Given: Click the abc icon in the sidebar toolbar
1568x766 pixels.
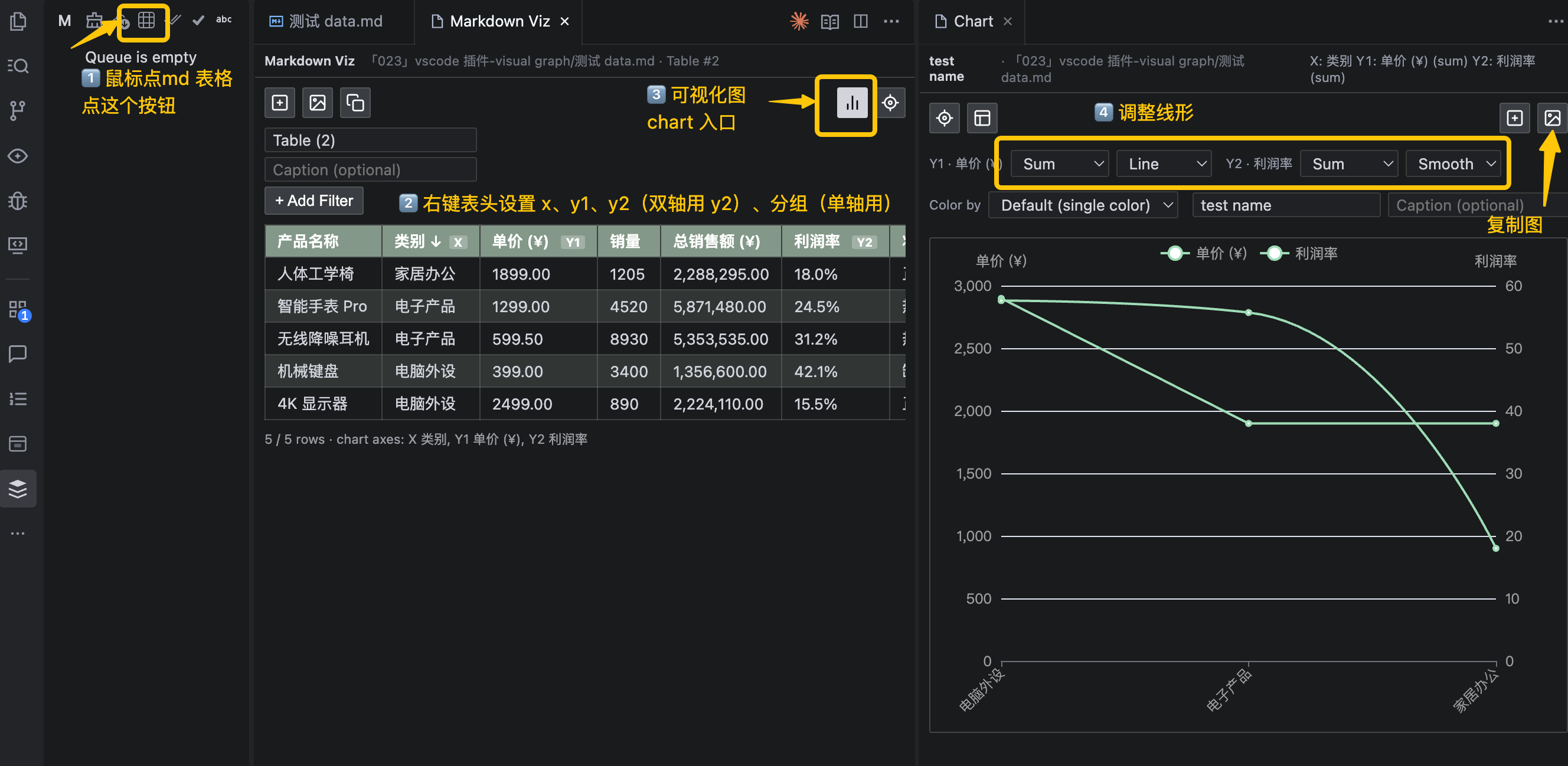Looking at the screenshot, I should [x=223, y=19].
